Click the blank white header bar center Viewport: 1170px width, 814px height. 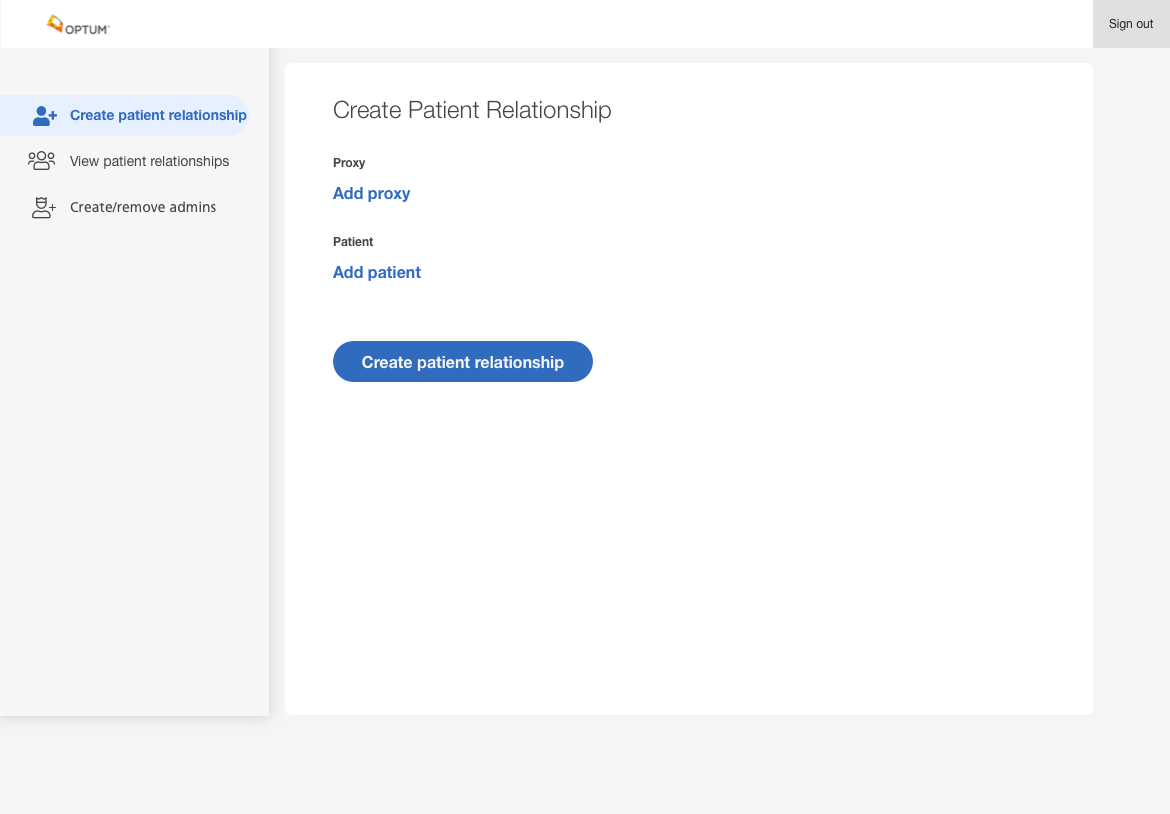600,24
